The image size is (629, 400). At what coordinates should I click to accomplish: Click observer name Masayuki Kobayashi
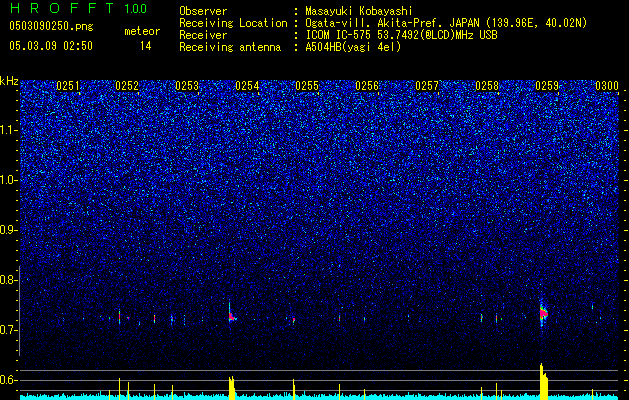[359, 11]
